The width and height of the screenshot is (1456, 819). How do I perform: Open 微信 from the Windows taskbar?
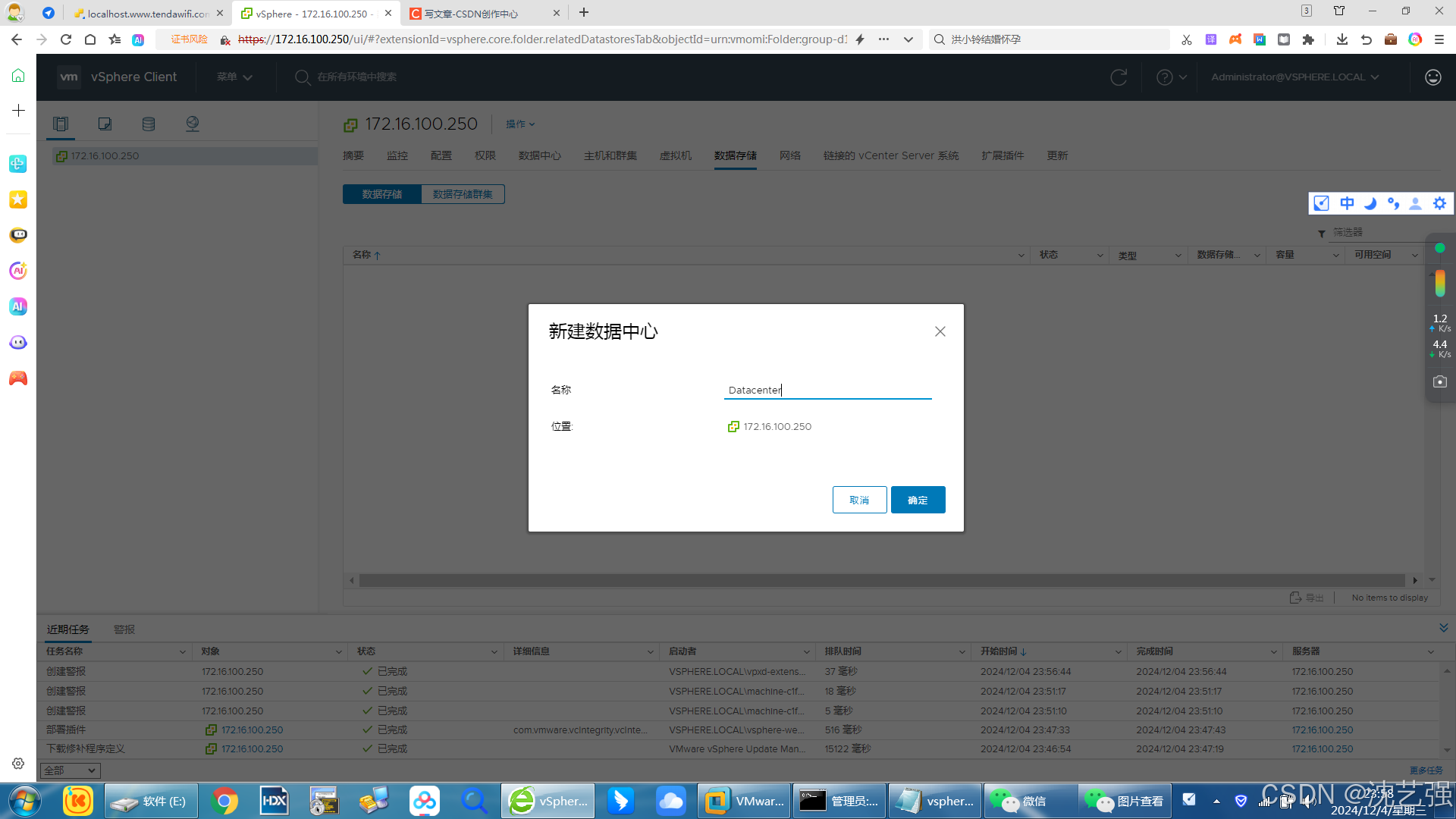tap(1030, 801)
